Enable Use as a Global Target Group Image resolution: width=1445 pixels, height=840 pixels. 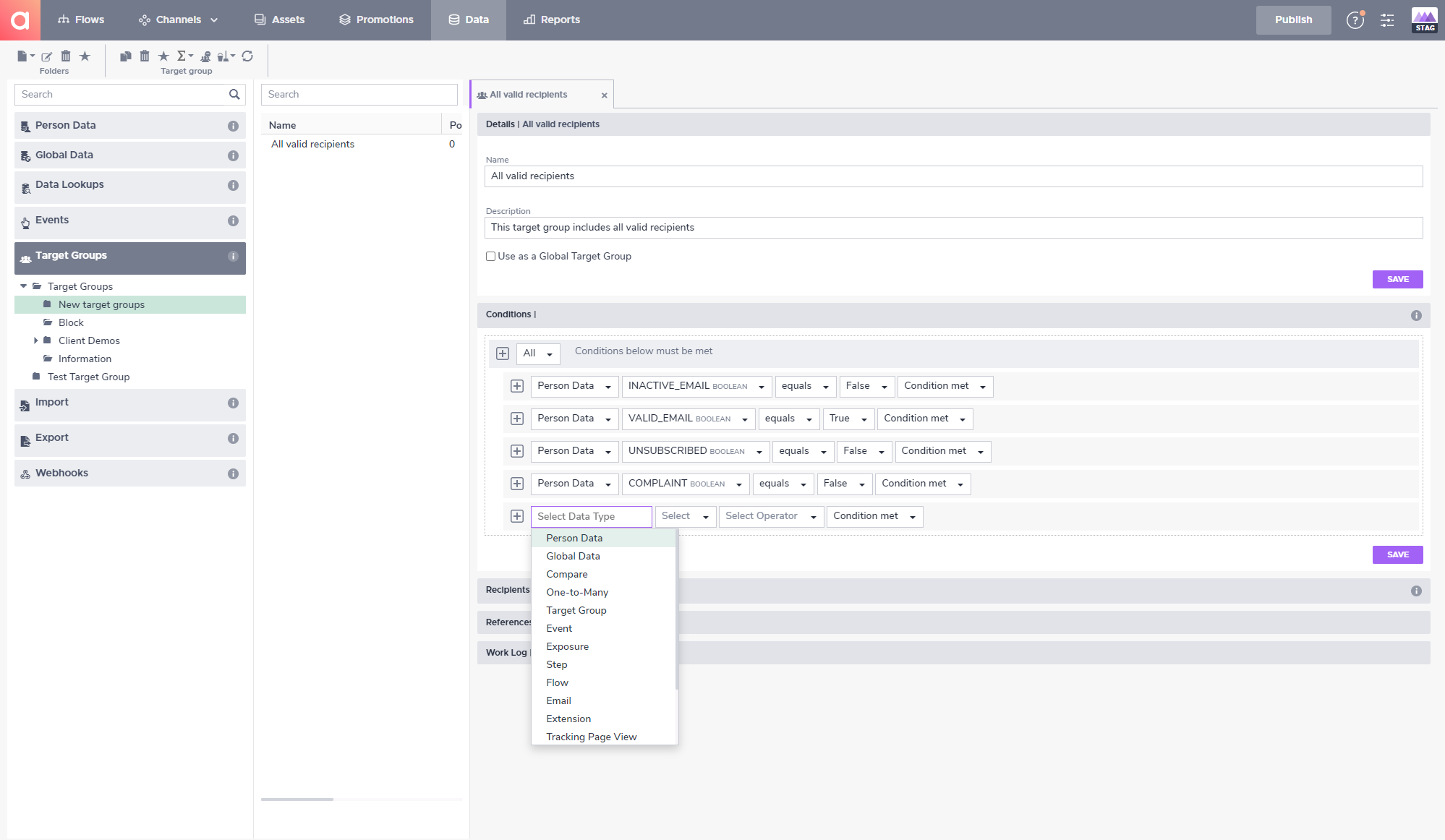(491, 256)
